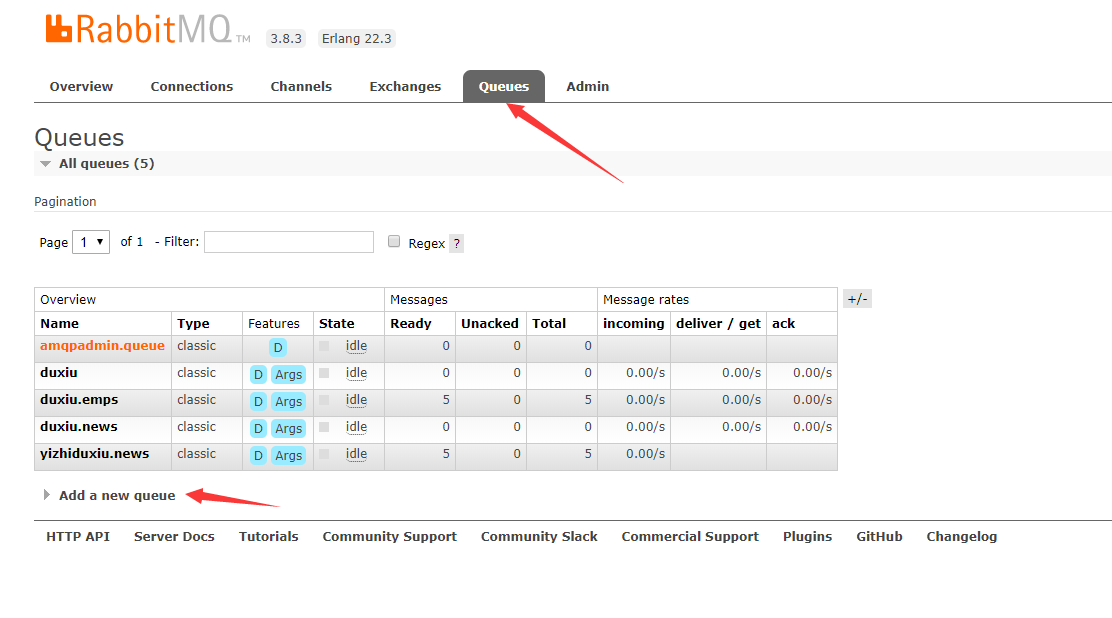Viewport: 1112px width, 618px height.
Task: Expand the Add a new queue section
Action: (x=116, y=495)
